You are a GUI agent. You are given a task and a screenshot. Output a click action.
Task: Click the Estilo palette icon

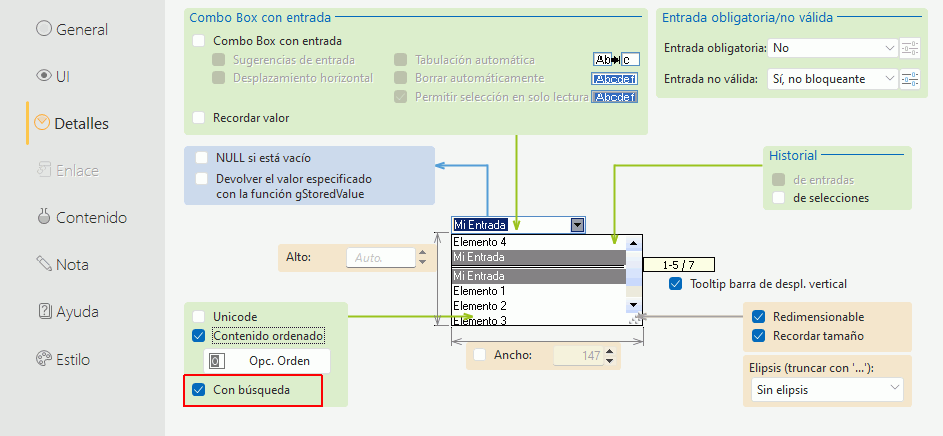click(45, 359)
